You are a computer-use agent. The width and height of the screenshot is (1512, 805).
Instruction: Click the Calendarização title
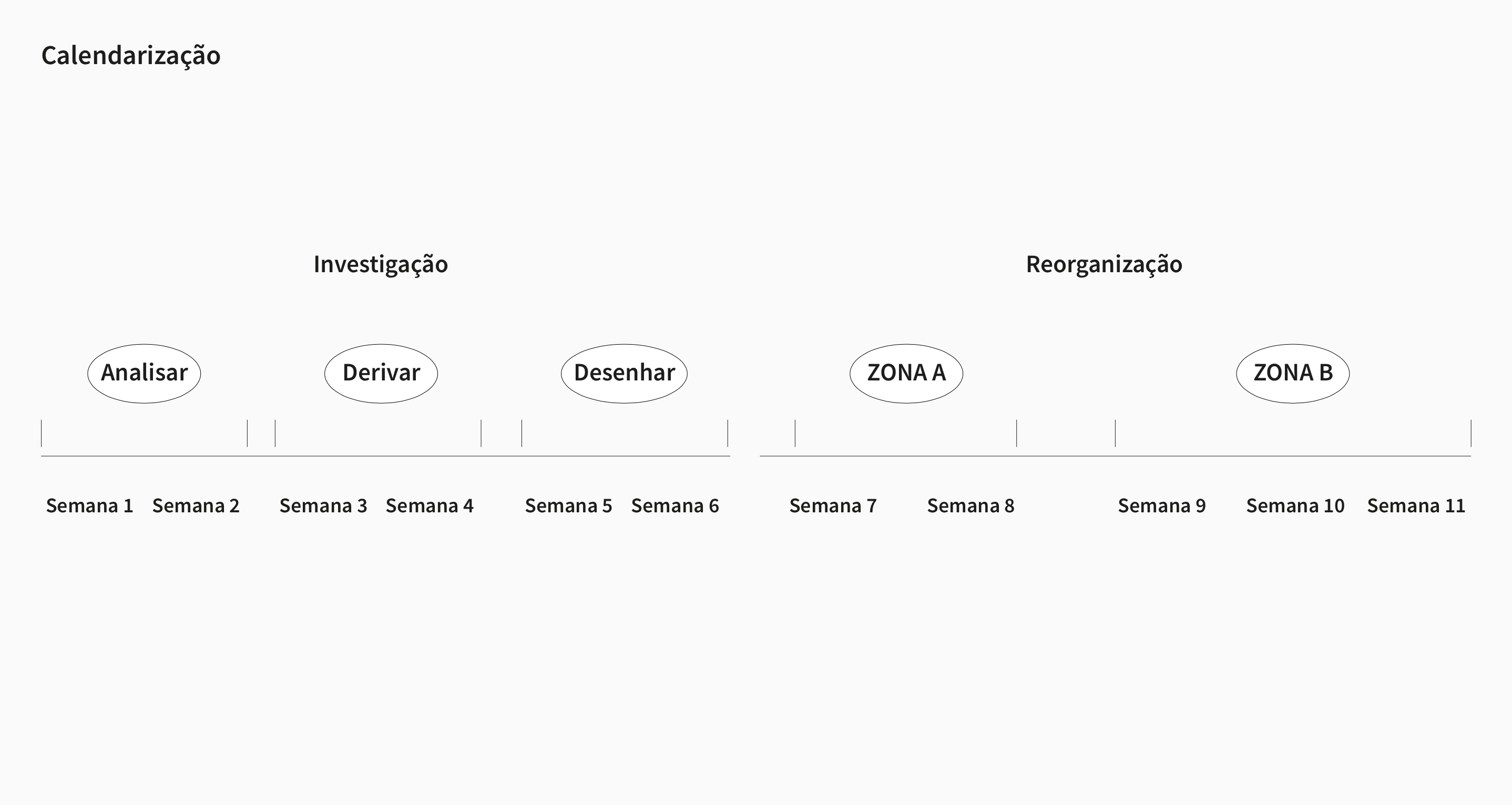click(131, 56)
